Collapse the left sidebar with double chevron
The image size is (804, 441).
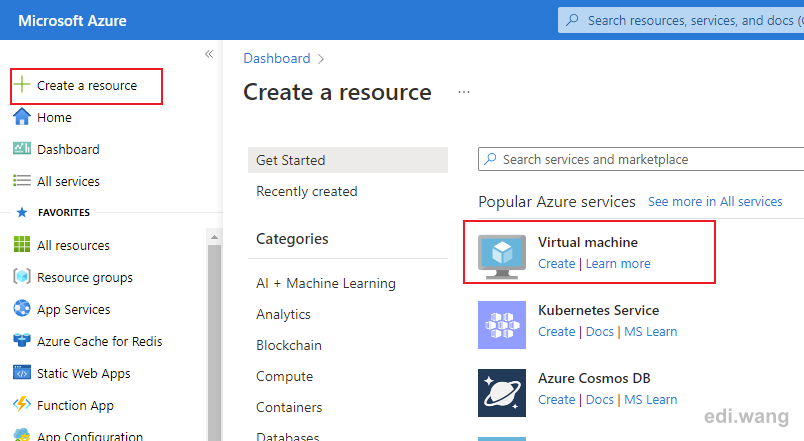209,54
